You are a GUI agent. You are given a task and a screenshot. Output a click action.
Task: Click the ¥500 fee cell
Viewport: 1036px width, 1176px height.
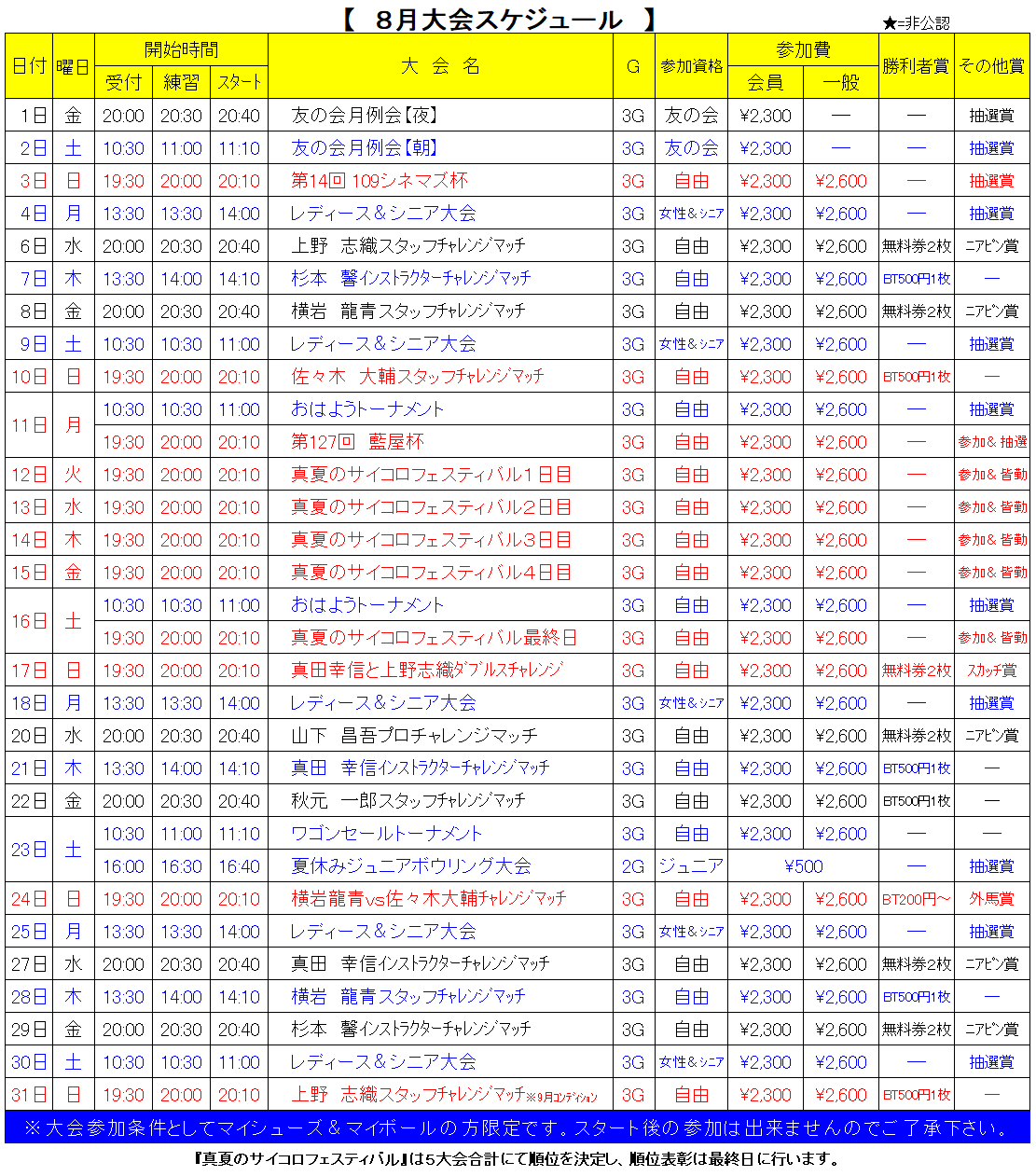[803, 866]
